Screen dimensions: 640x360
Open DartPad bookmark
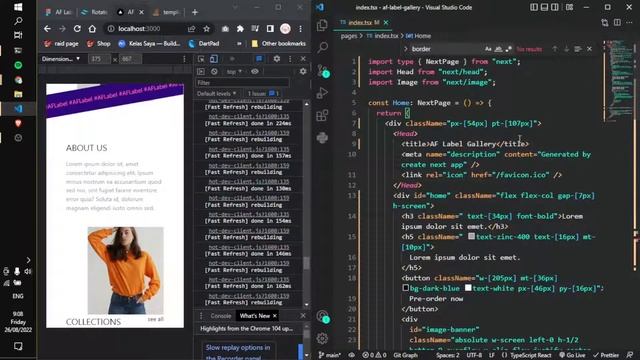[204, 43]
